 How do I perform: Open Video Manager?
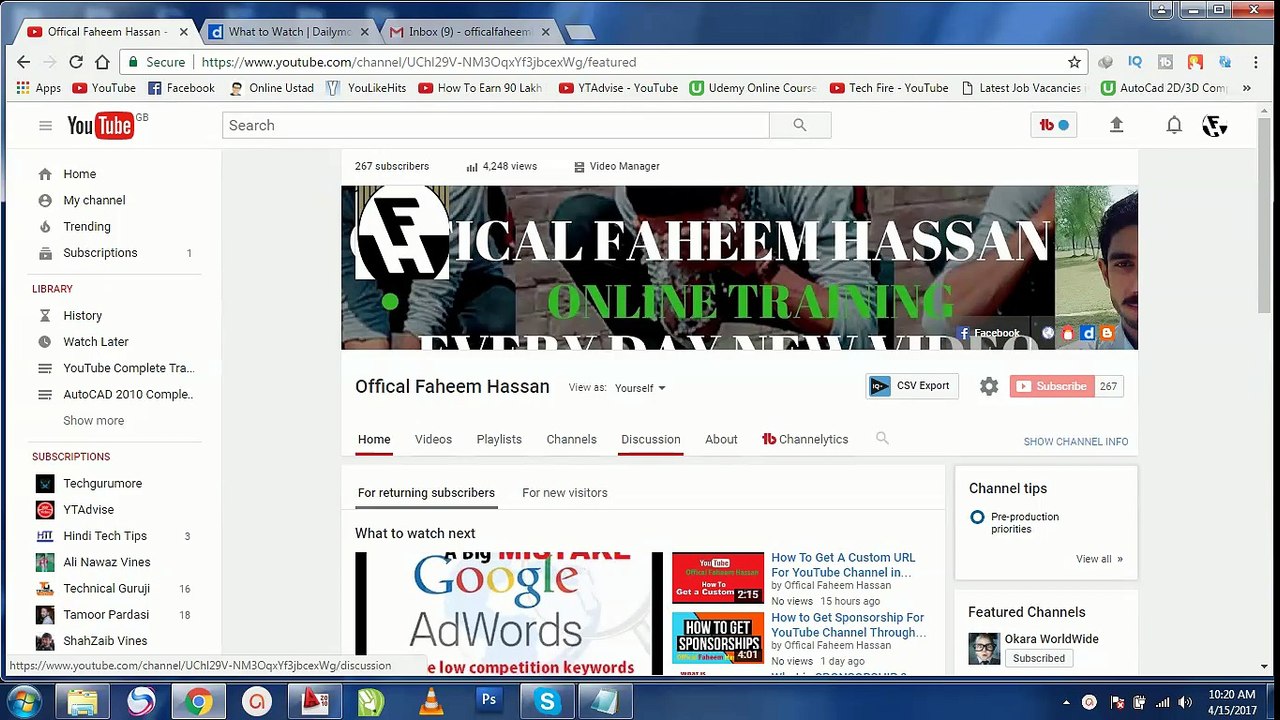pos(617,166)
